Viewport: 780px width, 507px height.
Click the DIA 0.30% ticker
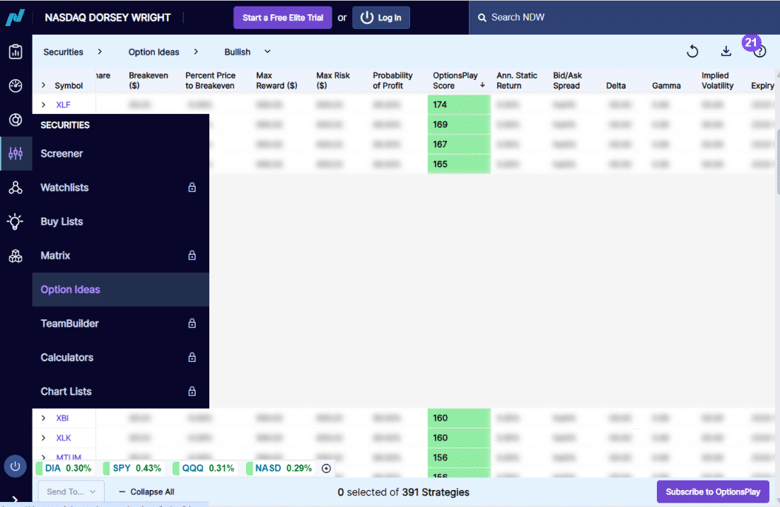[x=64, y=468]
